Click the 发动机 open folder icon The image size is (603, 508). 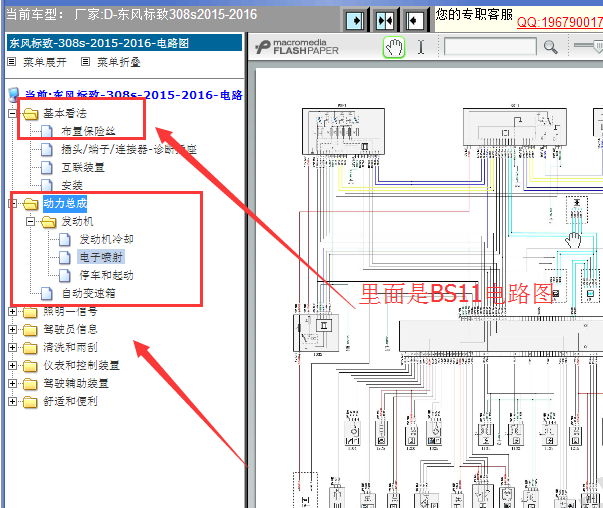pos(48,222)
